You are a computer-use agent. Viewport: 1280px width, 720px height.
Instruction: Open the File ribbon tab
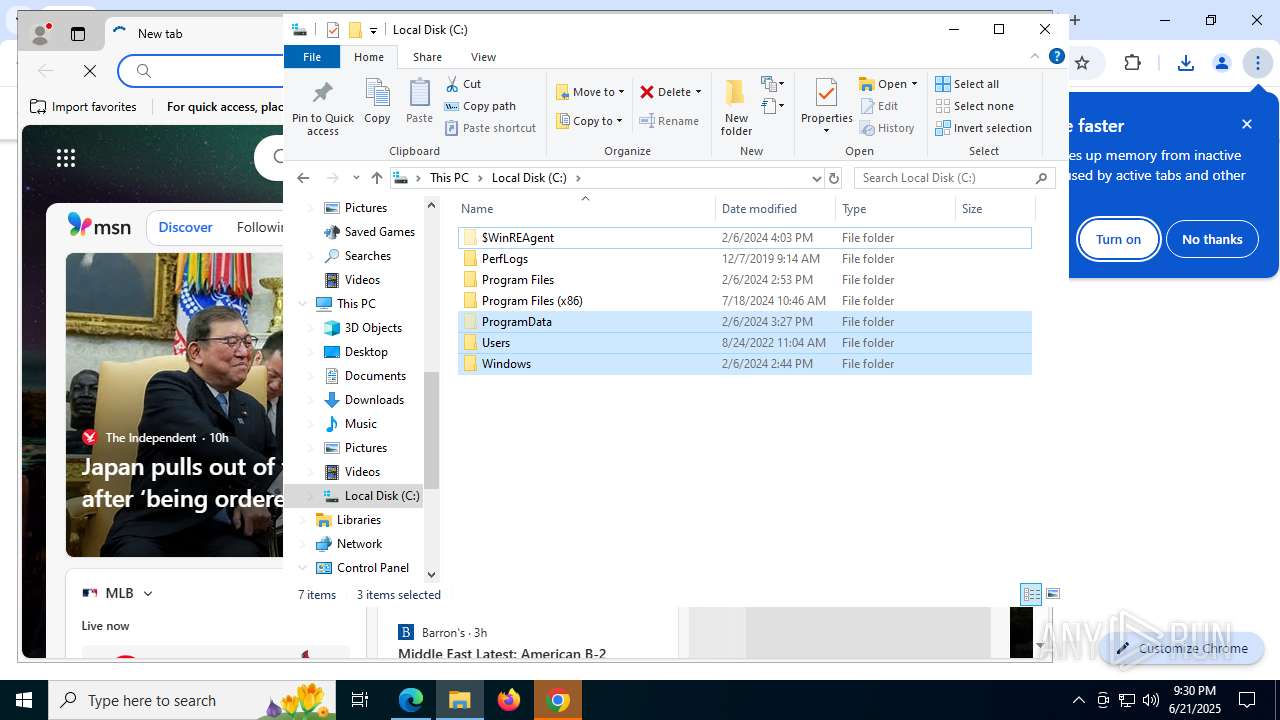point(312,57)
